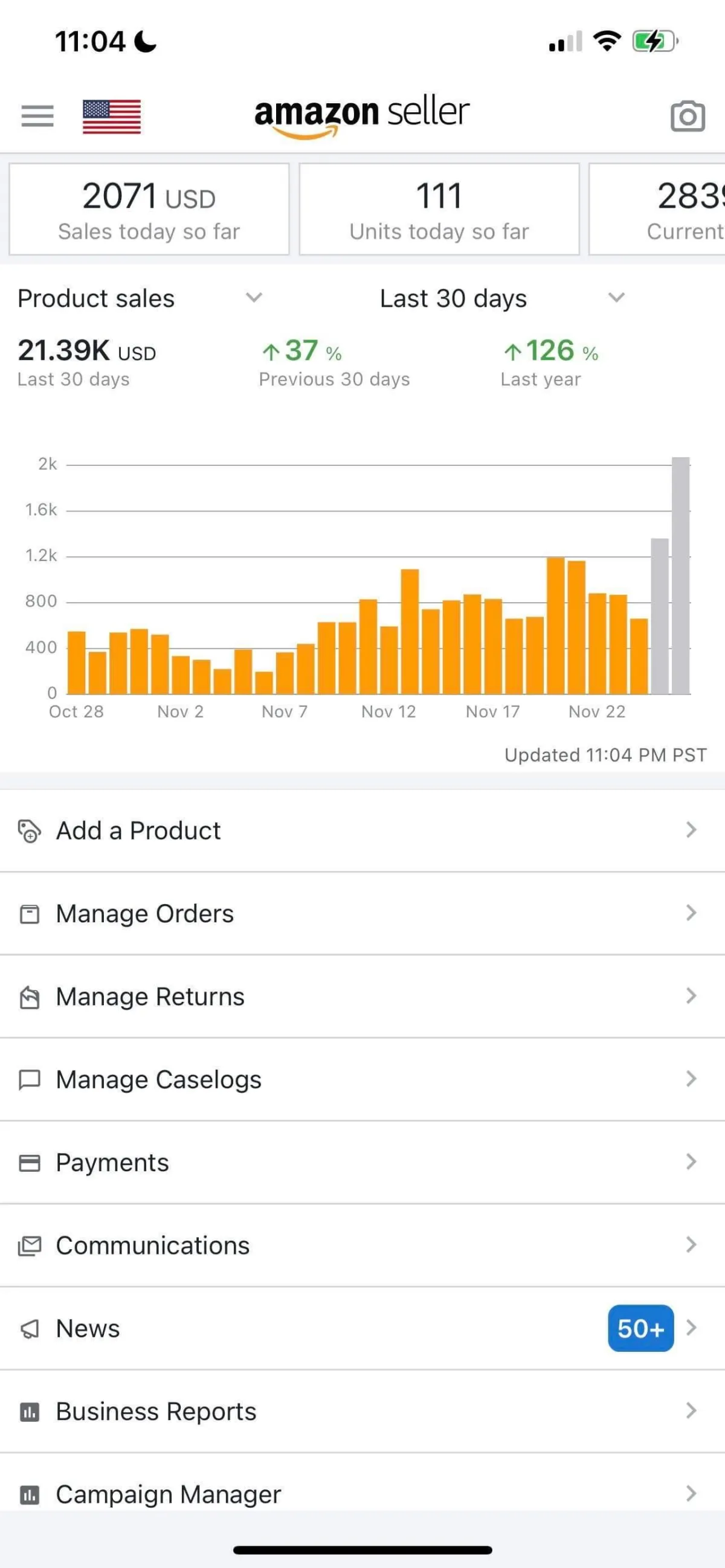Screen dimensions: 725x1568
Task: Tap the Add a Product tag icon
Action: [29, 831]
